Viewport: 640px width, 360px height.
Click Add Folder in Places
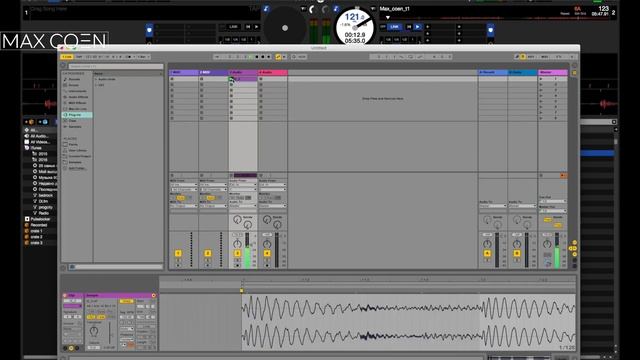(x=77, y=168)
